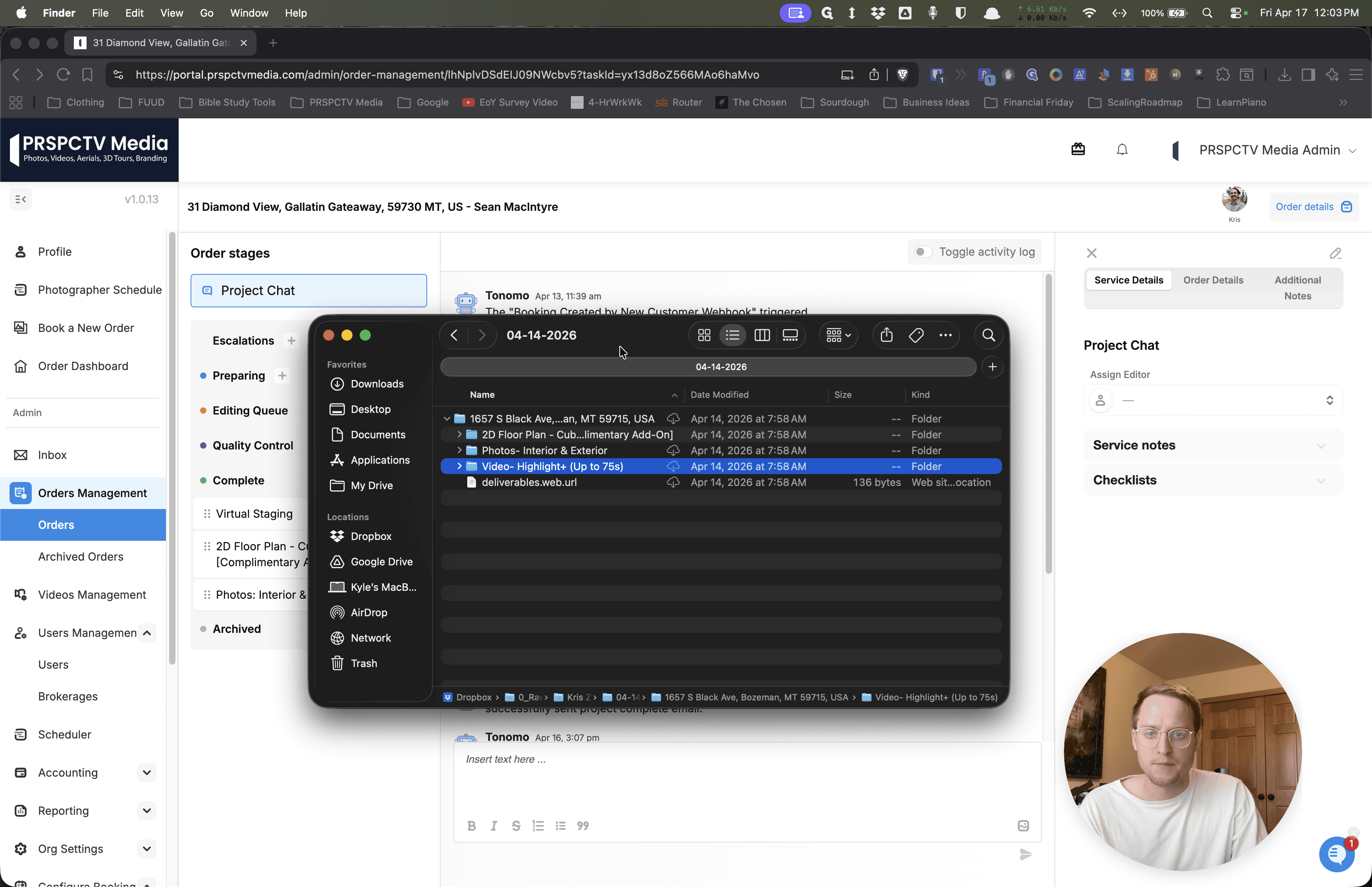Click the Finder share icon

886,335
